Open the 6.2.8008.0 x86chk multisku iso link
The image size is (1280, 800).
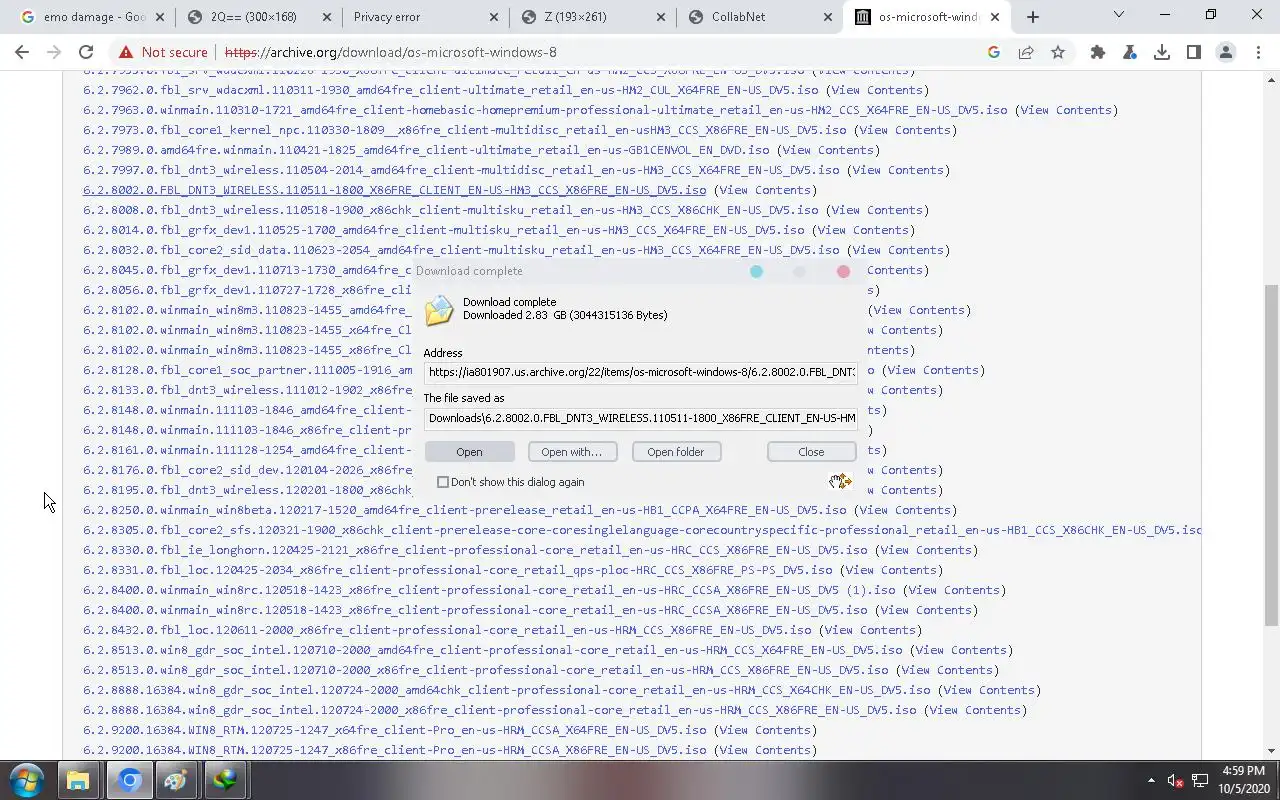450,210
